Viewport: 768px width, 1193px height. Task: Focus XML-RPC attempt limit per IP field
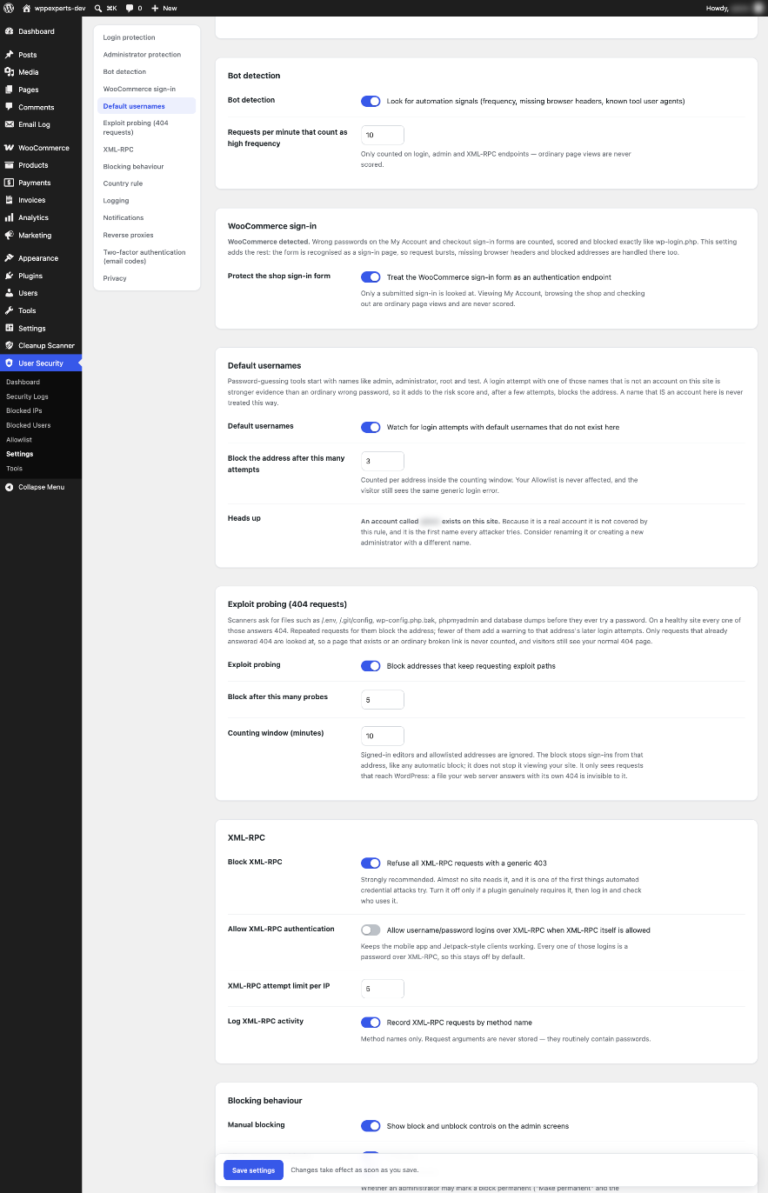tap(382, 988)
